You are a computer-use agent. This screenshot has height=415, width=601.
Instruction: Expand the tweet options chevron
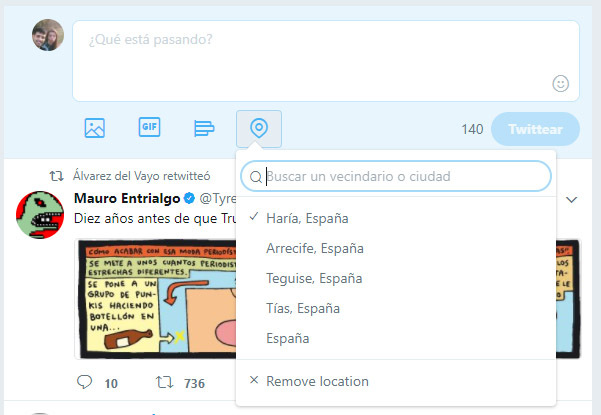[571, 200]
